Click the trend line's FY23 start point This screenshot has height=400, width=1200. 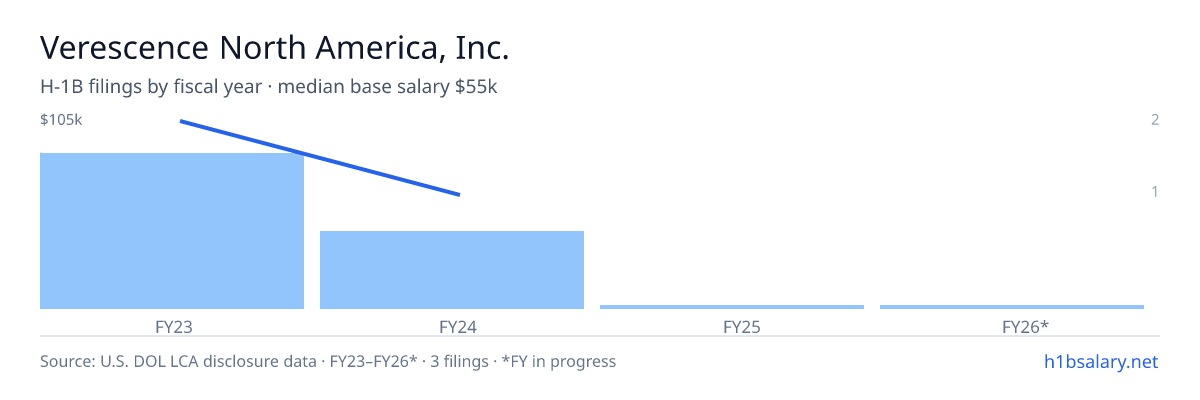(181, 121)
